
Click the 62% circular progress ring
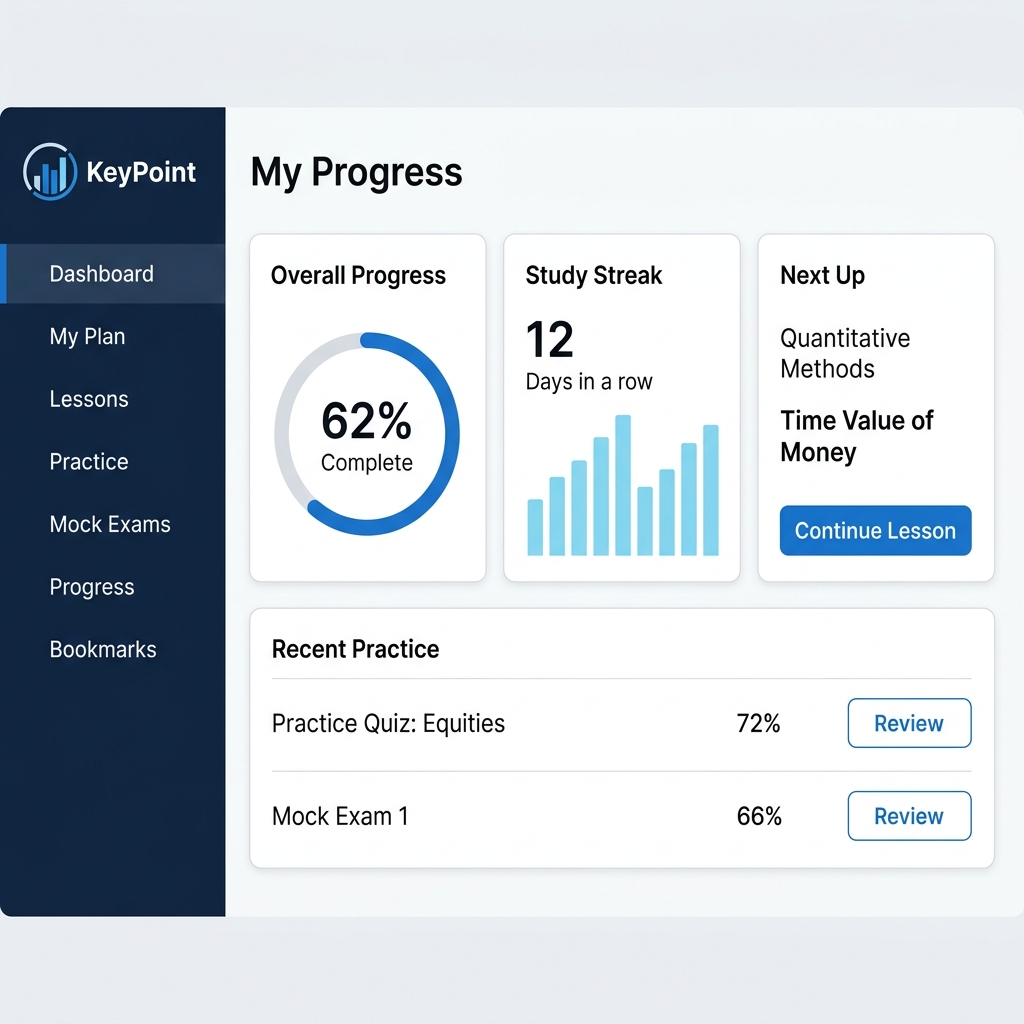[x=367, y=434]
